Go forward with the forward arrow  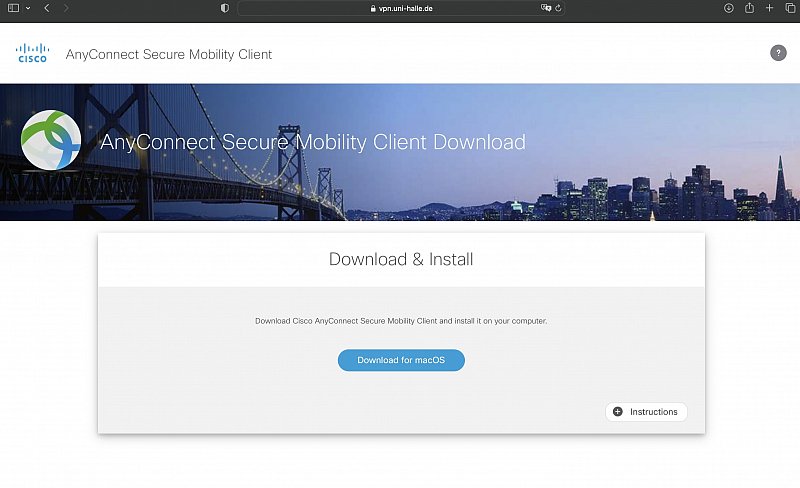tap(66, 8)
